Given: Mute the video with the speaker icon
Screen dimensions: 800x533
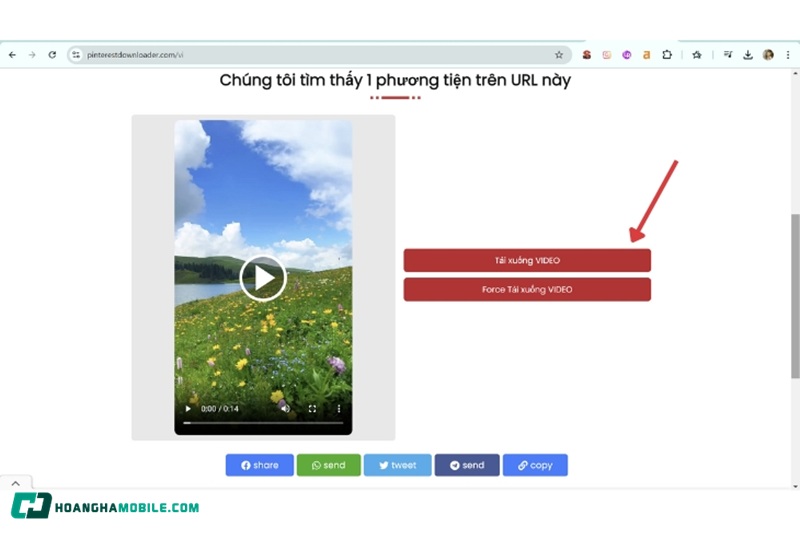Looking at the screenshot, I should 285,409.
